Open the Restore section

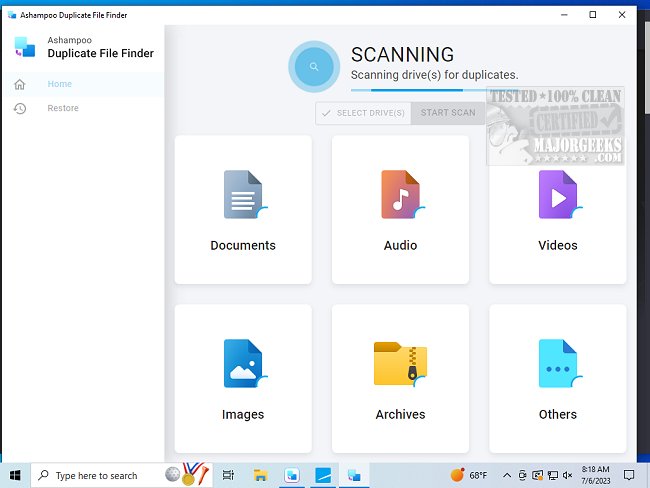[62, 108]
